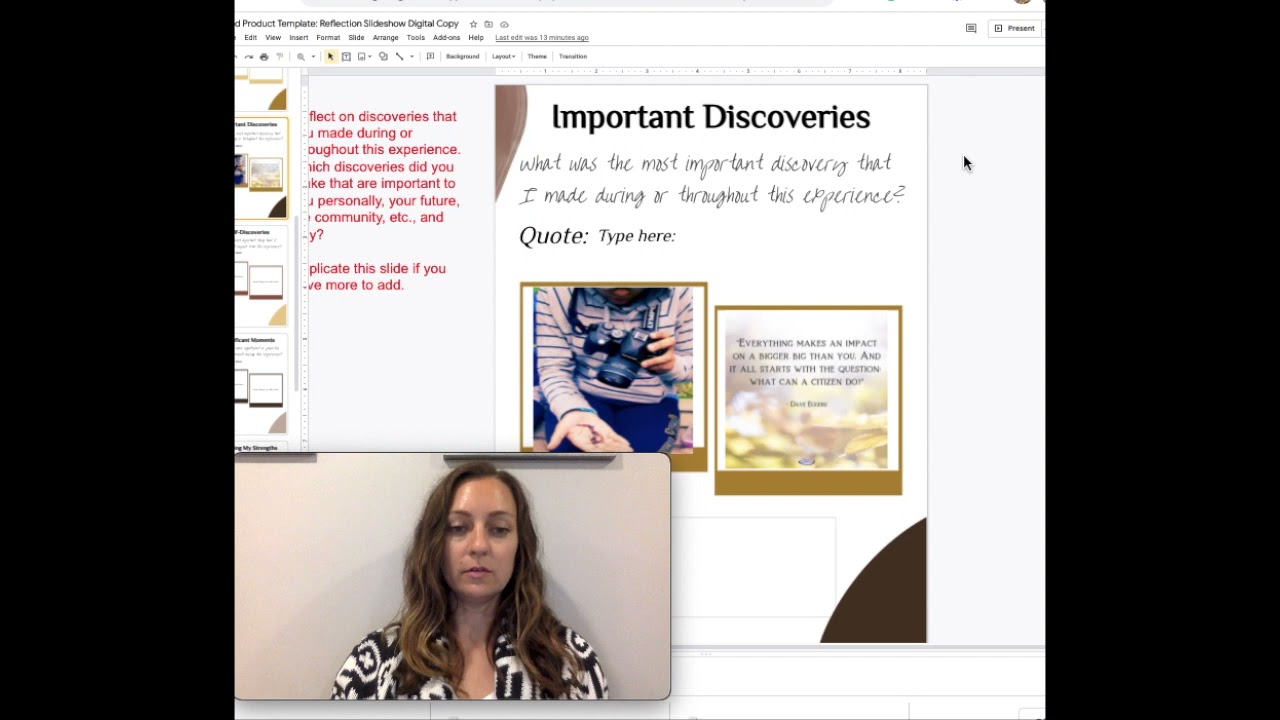1280x720 pixels.
Task: Click the Present button
Action: (x=1015, y=28)
